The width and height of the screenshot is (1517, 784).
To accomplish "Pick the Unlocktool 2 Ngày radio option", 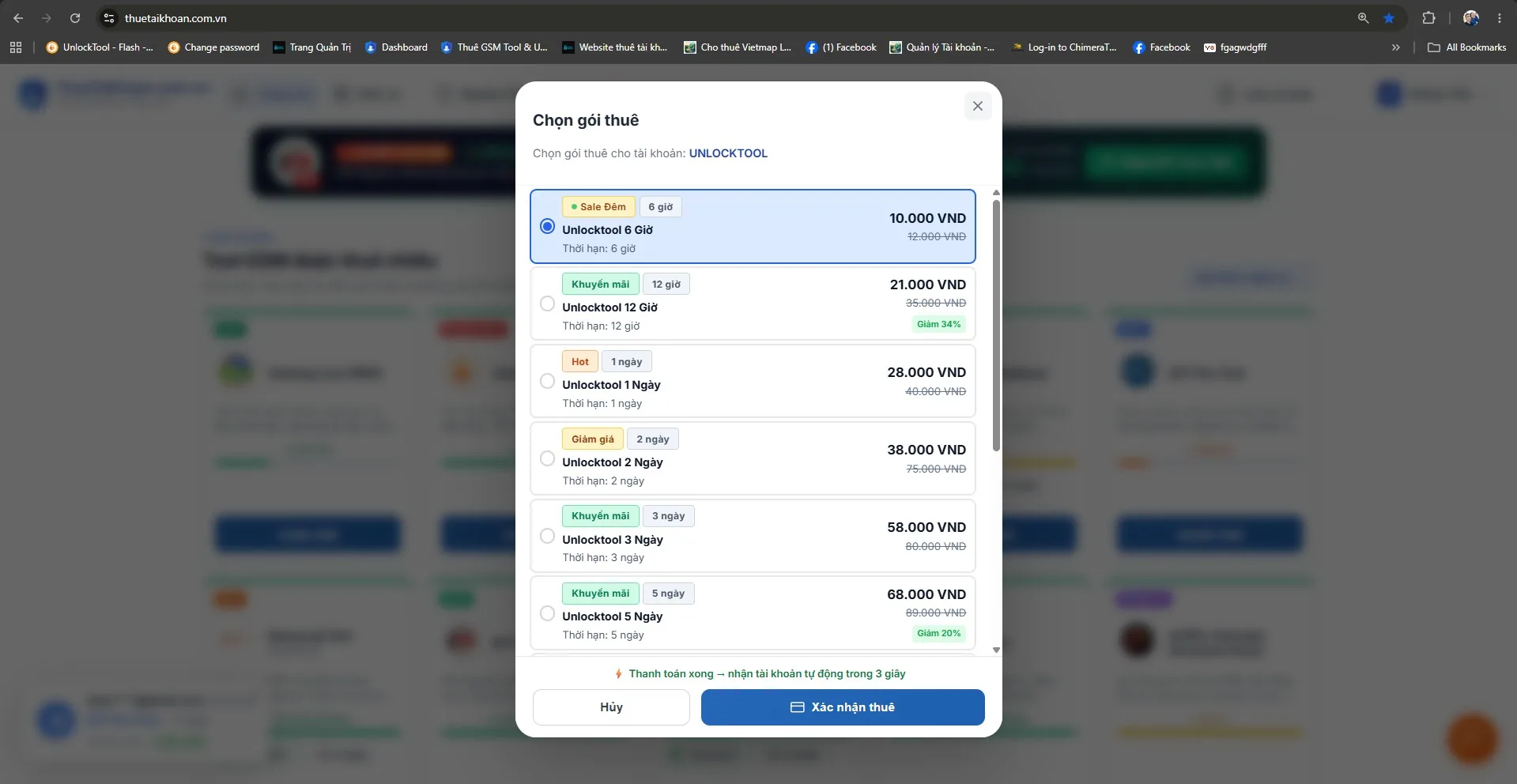I will (547, 458).
